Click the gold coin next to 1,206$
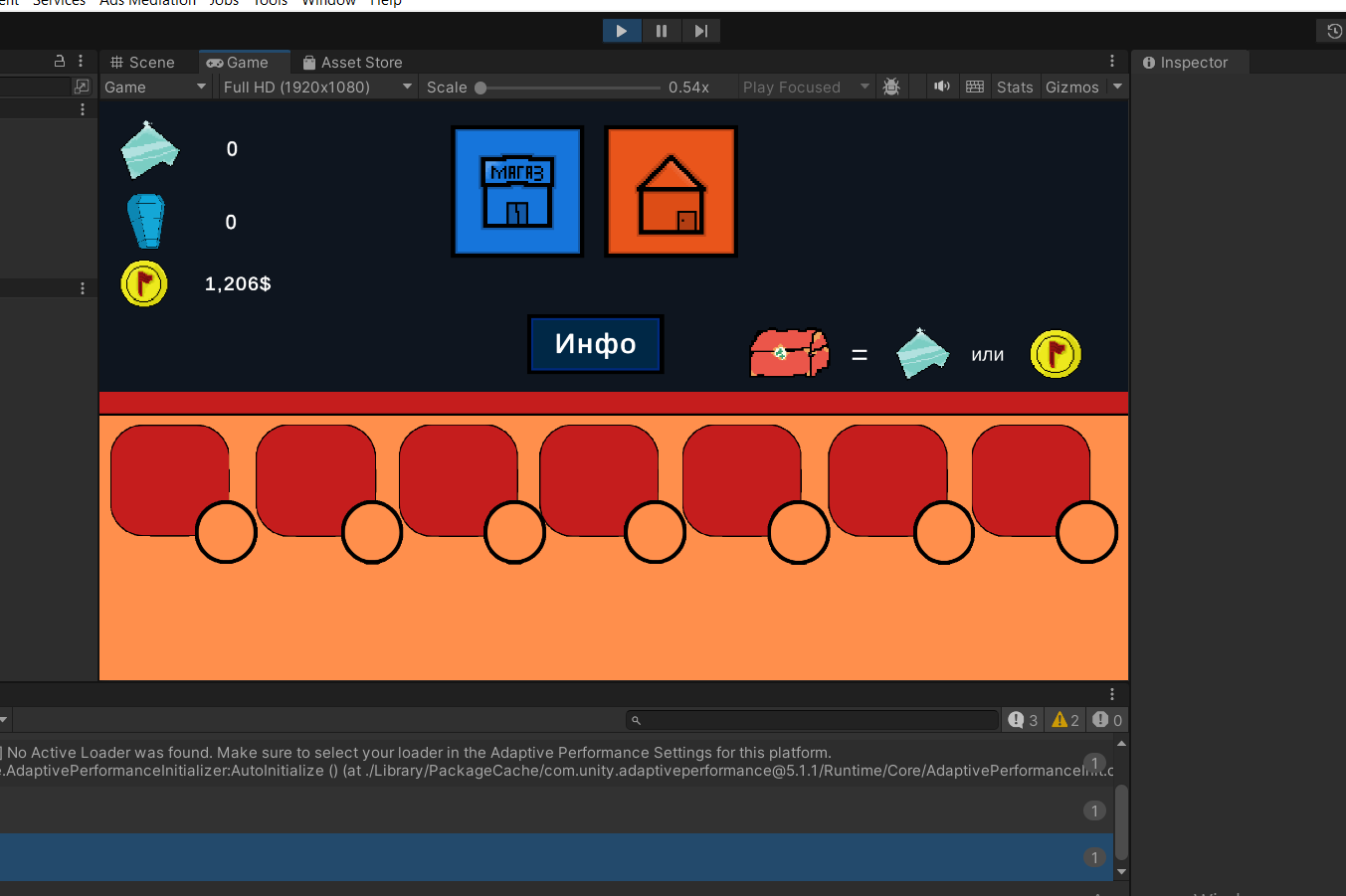1346x896 pixels. [x=144, y=284]
